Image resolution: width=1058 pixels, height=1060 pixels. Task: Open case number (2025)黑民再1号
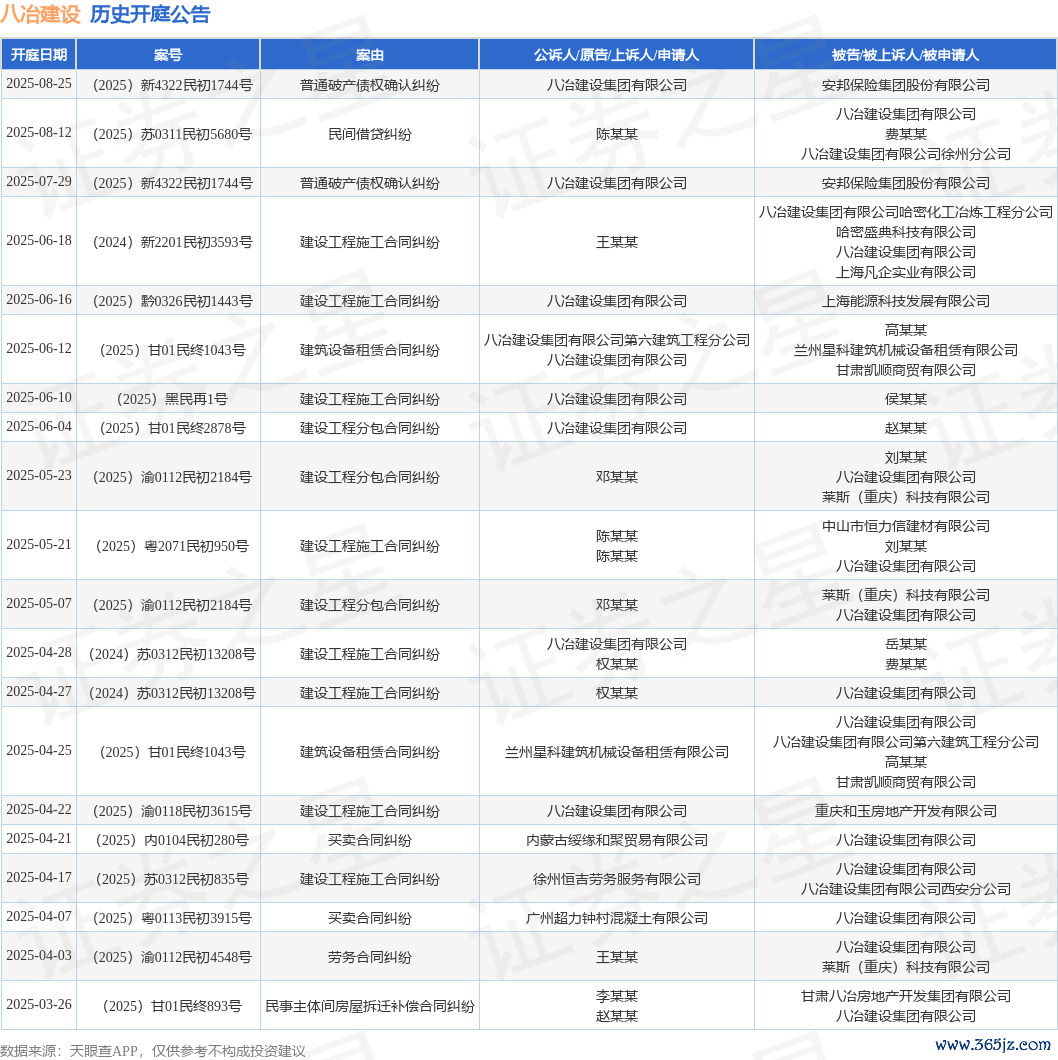tap(168, 399)
